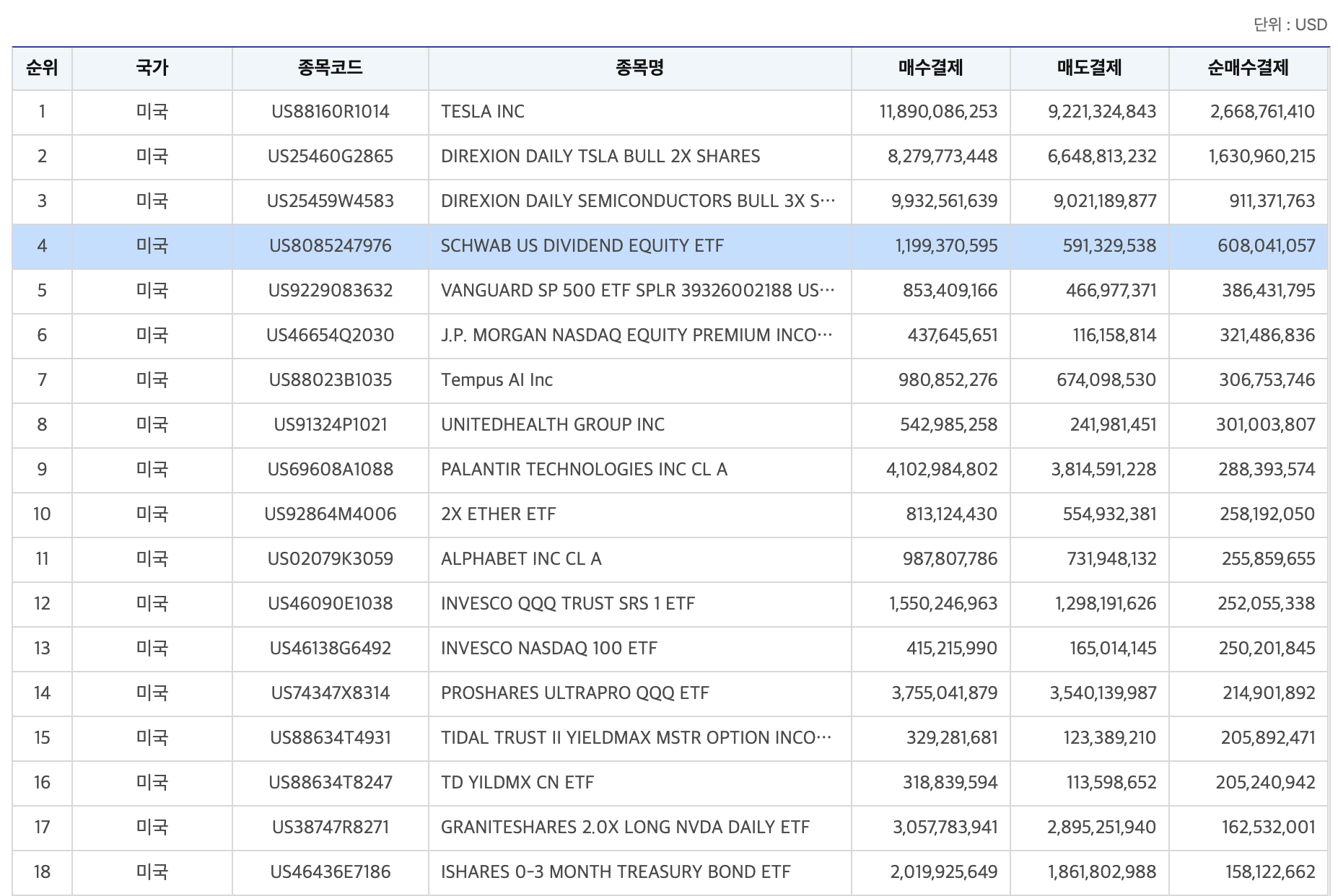Screen dimensions: 1338x896
Task: Click code US92864M4006
Action: tap(331, 514)
